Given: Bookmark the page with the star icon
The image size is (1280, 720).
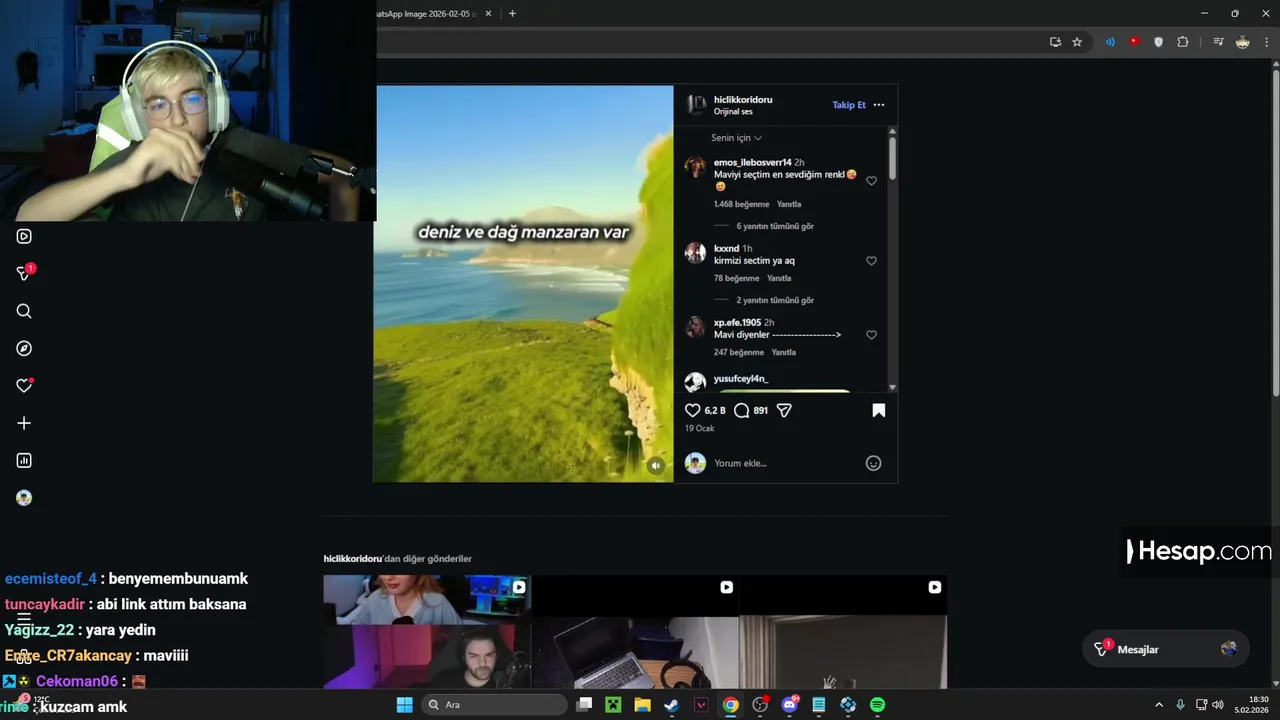Looking at the screenshot, I should point(1077,42).
